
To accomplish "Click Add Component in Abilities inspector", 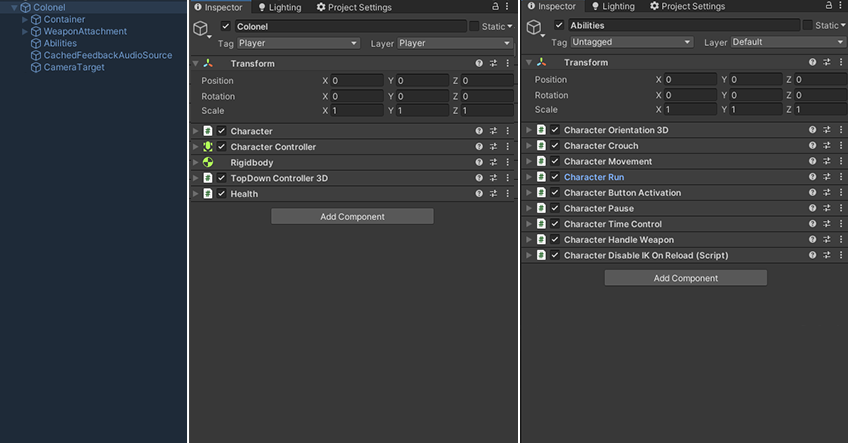I will click(x=686, y=278).
